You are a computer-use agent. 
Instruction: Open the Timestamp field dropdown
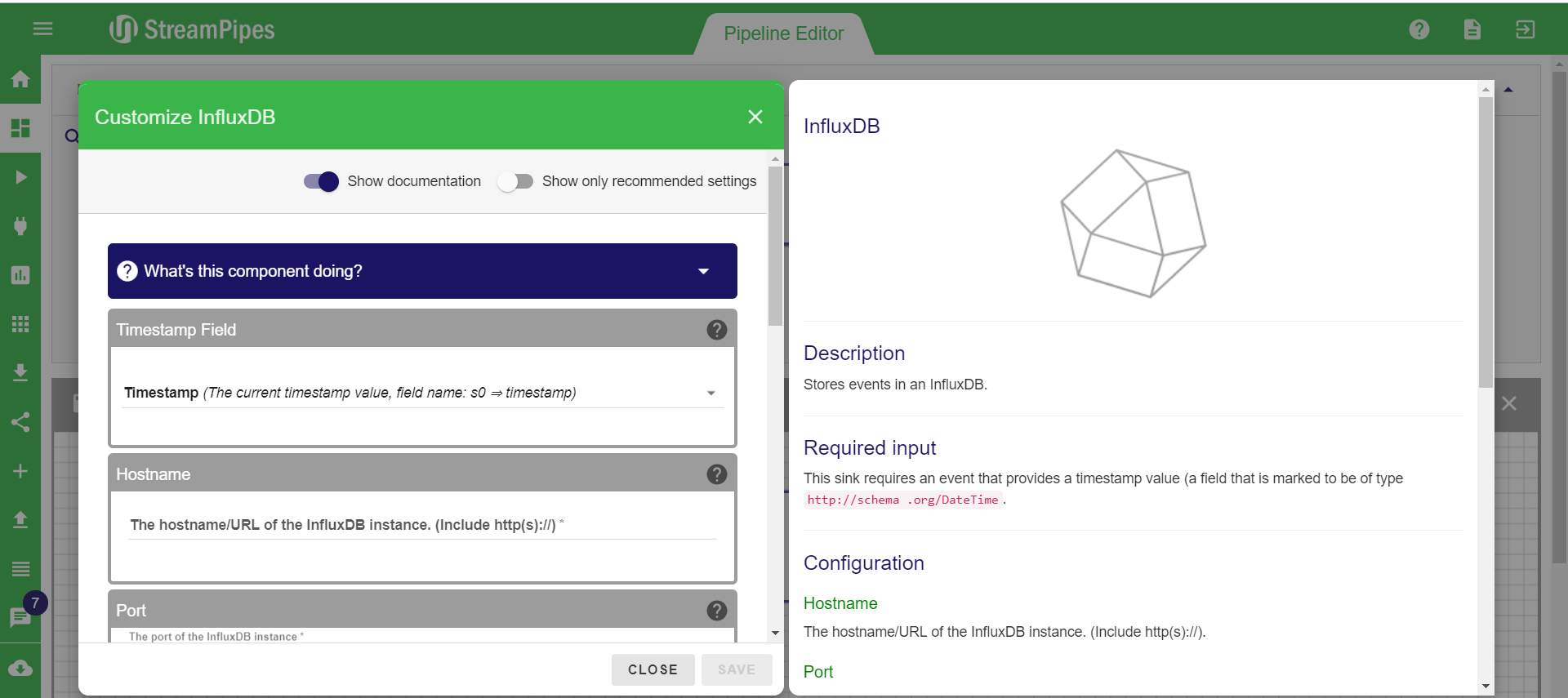(x=422, y=393)
